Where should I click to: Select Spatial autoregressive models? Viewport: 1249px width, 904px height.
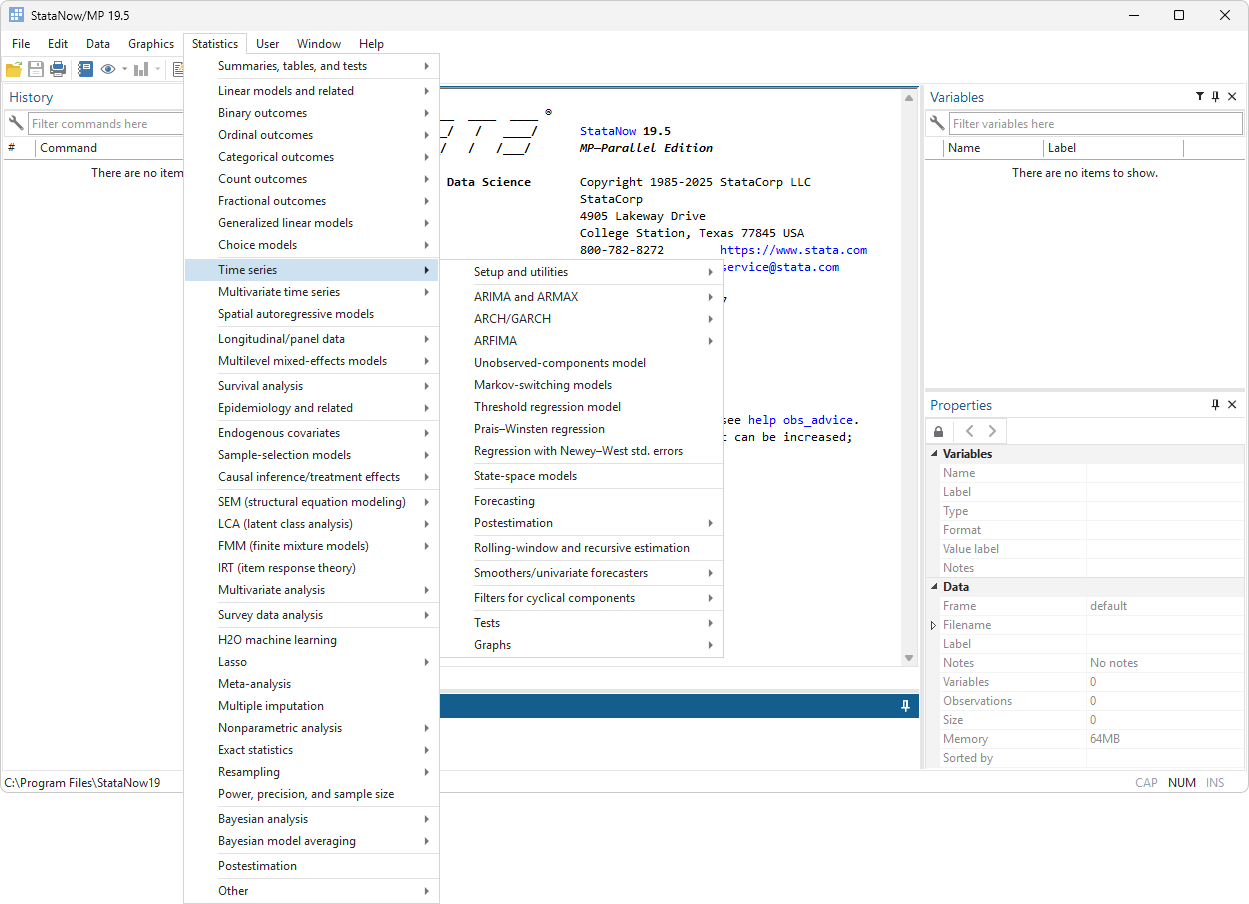(x=312, y=314)
